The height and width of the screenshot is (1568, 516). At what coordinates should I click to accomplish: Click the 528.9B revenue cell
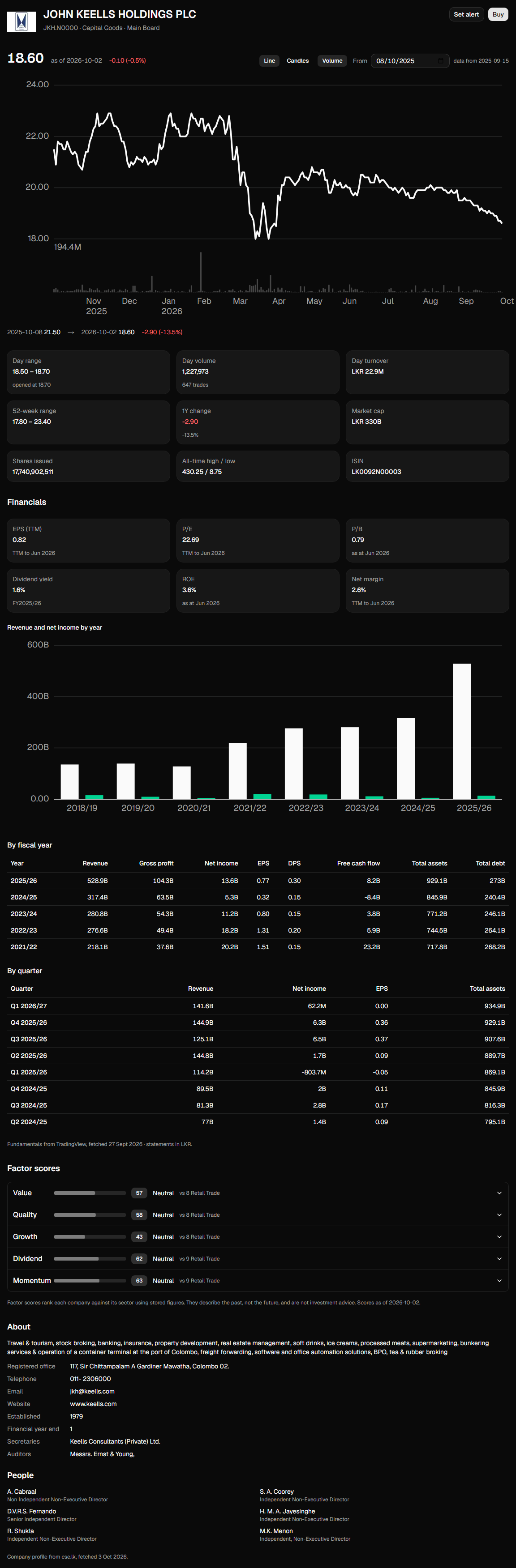coord(98,881)
